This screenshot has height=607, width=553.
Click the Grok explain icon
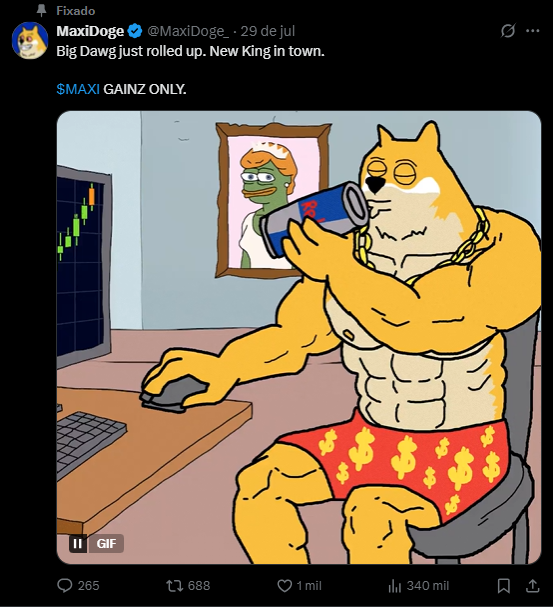[508, 31]
